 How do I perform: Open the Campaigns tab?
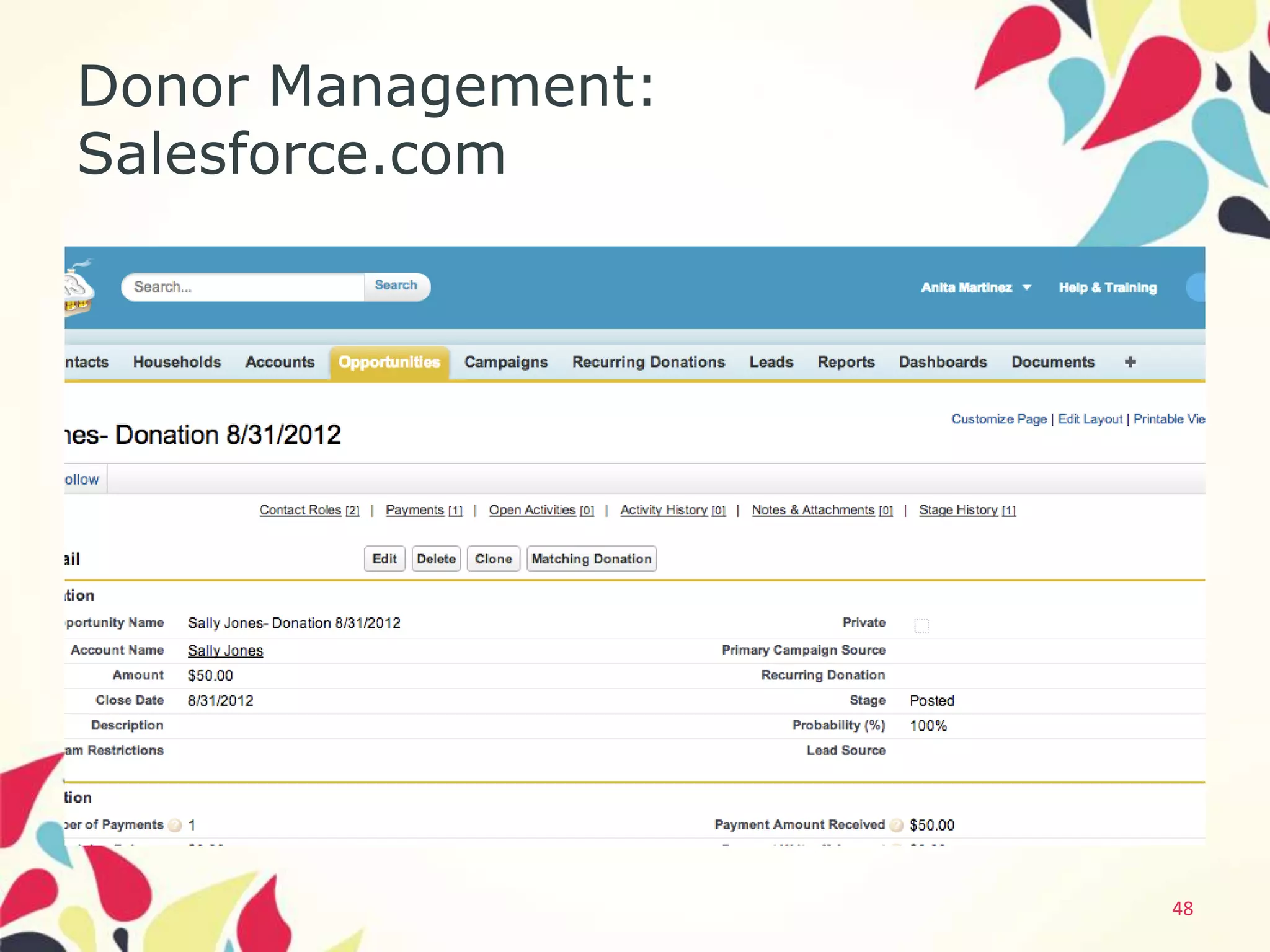point(506,362)
